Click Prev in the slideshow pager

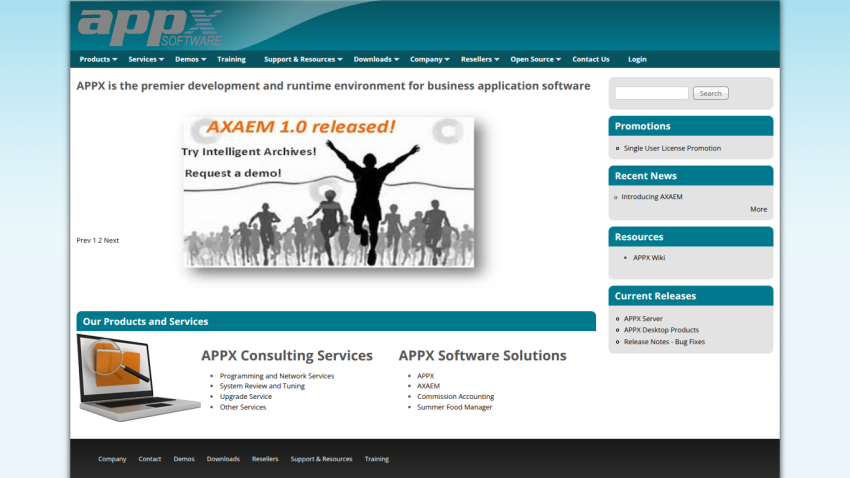click(x=83, y=240)
